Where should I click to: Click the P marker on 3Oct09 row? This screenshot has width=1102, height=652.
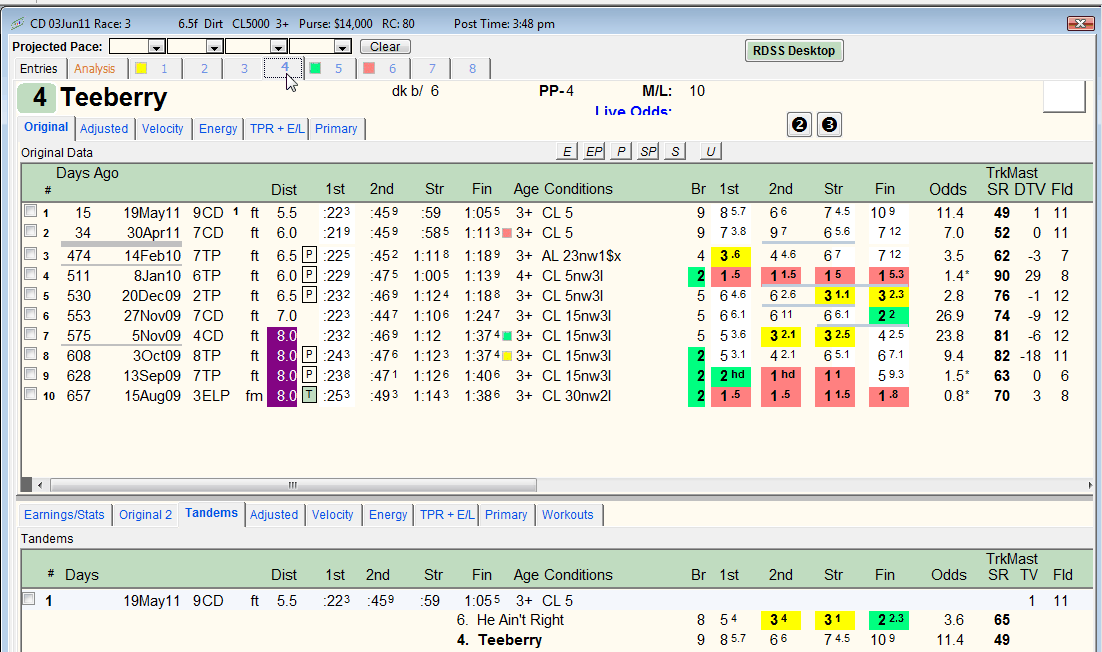[x=309, y=355]
